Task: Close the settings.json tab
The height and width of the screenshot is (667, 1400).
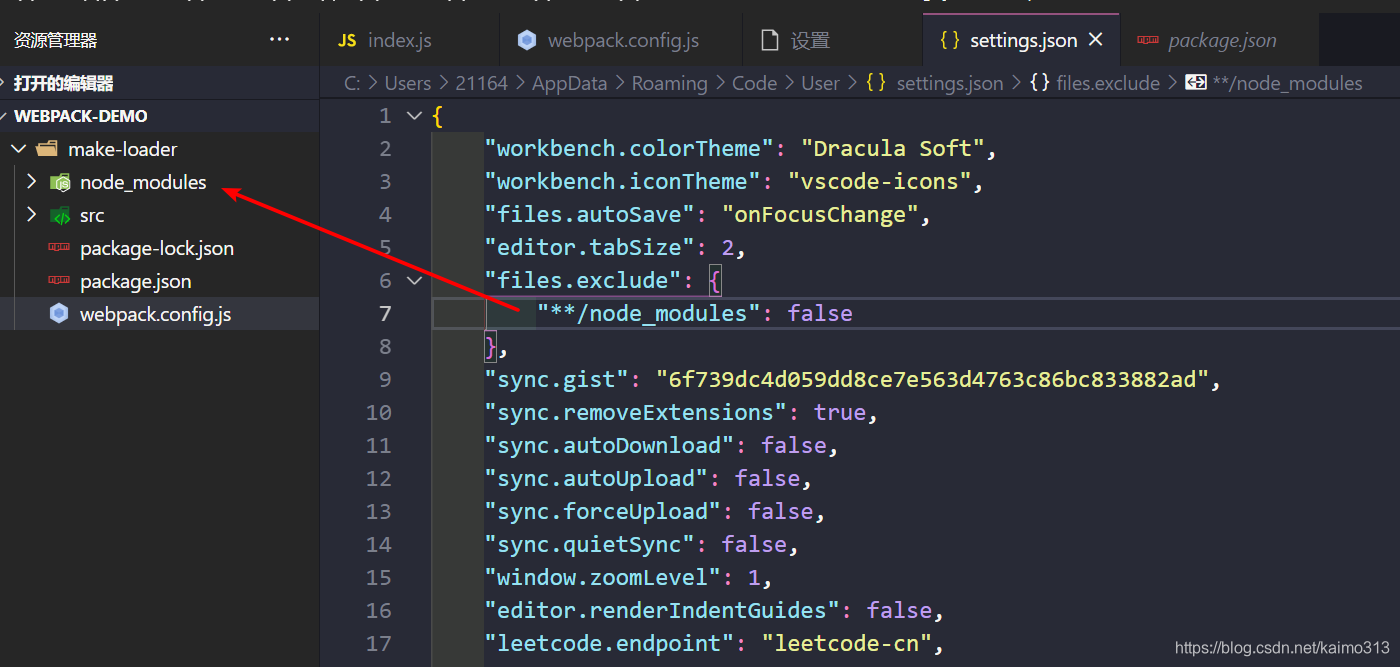Action: pyautogui.click(x=1095, y=40)
